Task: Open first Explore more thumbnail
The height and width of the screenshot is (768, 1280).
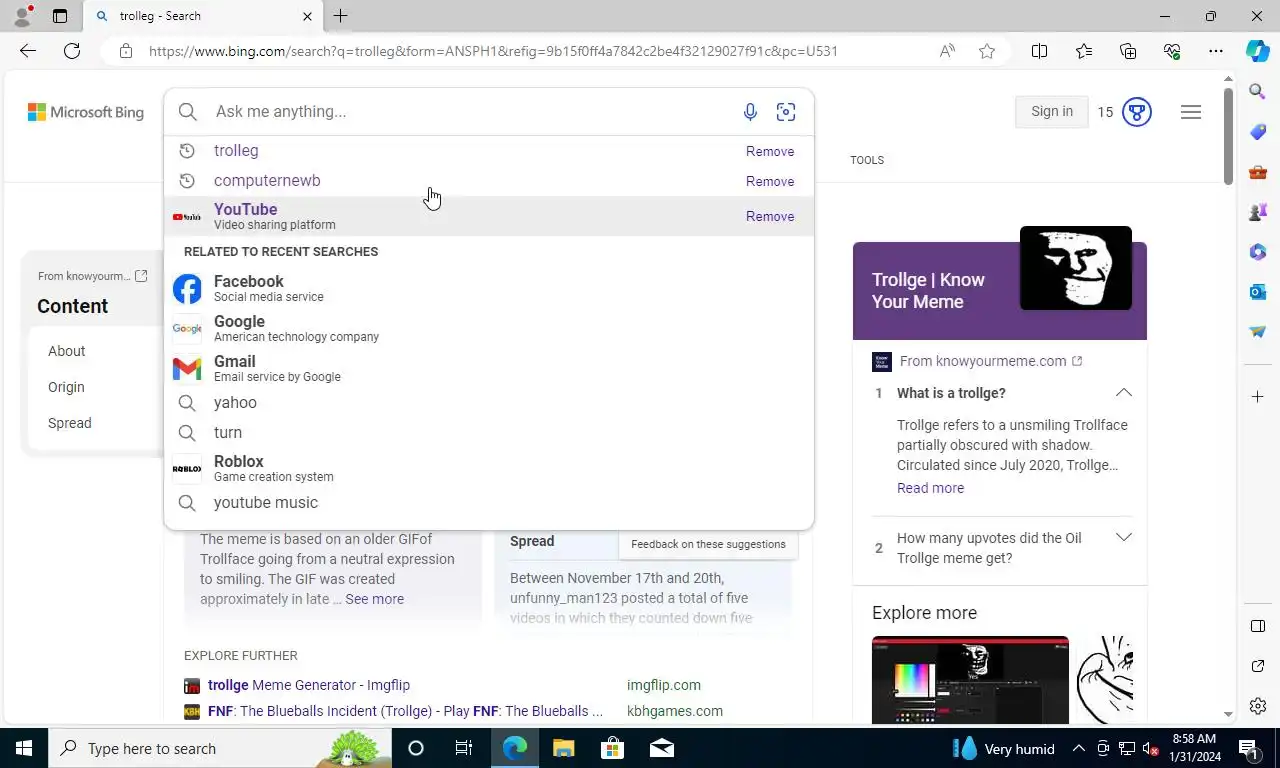Action: (970, 680)
